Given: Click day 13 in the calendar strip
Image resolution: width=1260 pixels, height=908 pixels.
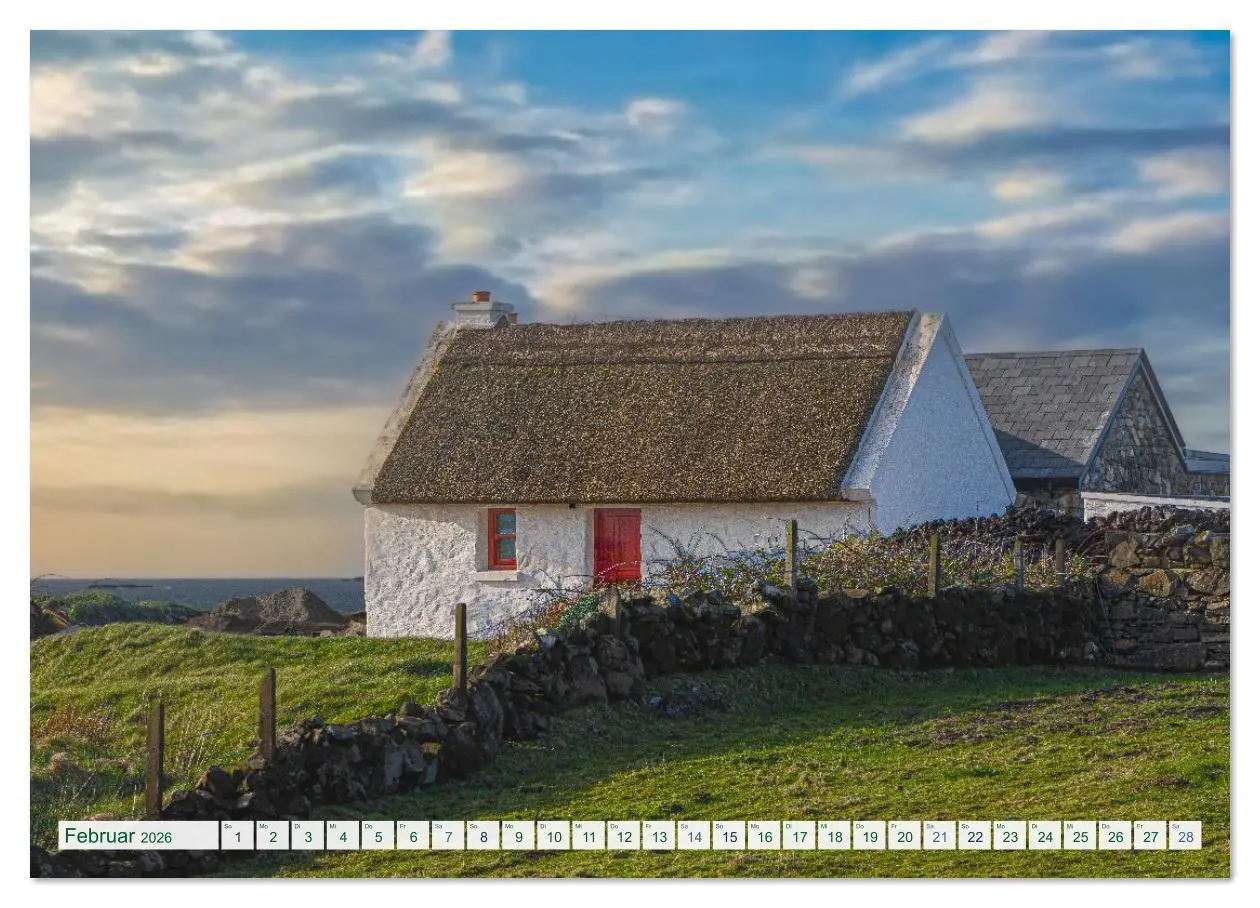Looking at the screenshot, I should tap(658, 836).
